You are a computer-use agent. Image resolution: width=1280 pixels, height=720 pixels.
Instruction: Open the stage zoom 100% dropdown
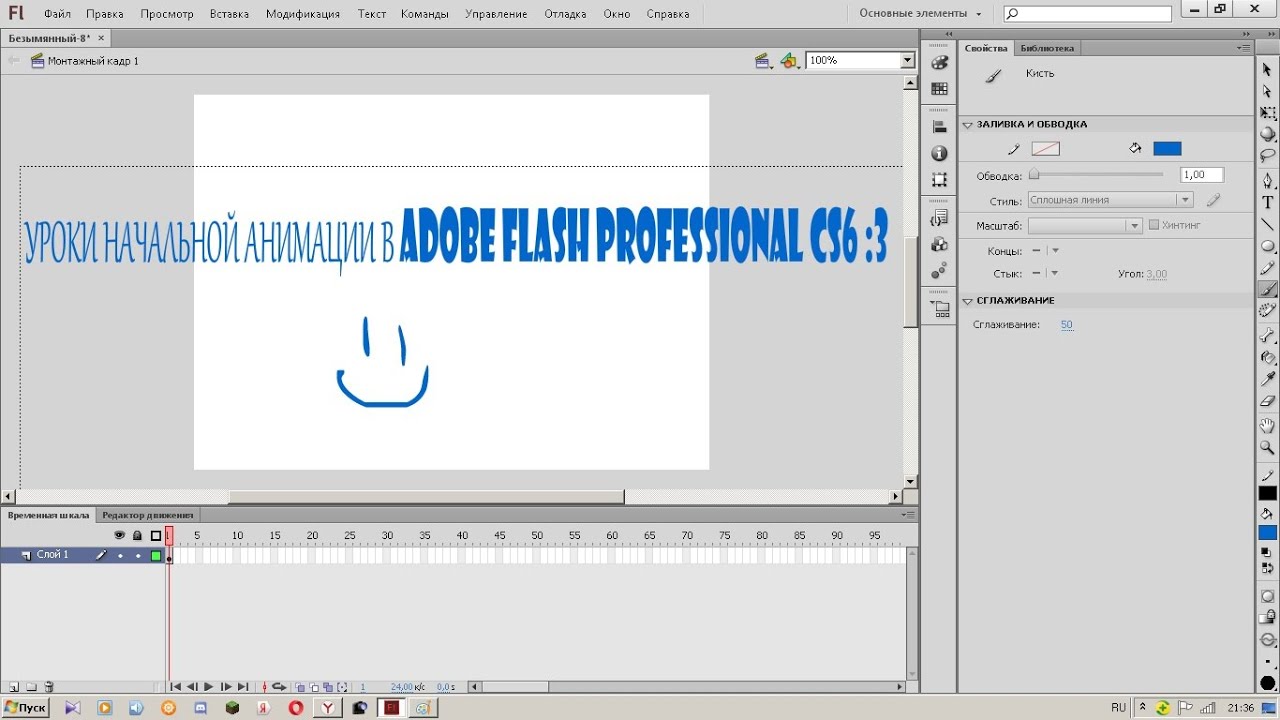908,60
